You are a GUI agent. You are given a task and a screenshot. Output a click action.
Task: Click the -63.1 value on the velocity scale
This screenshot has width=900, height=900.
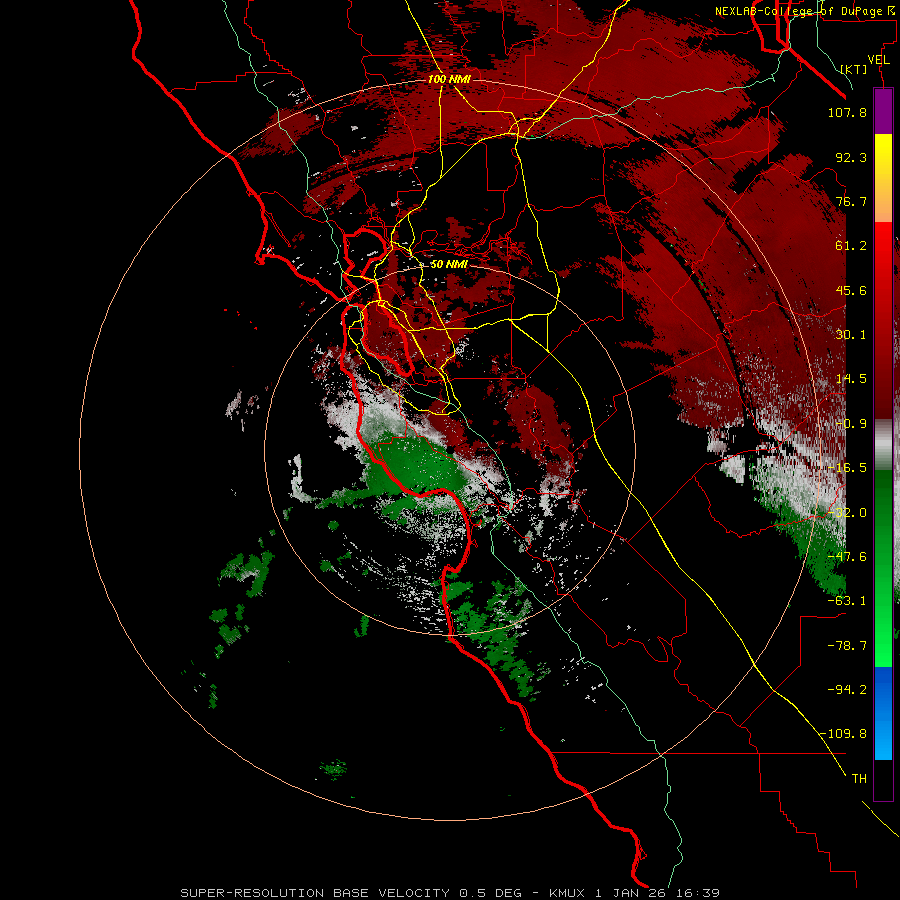pos(847,601)
